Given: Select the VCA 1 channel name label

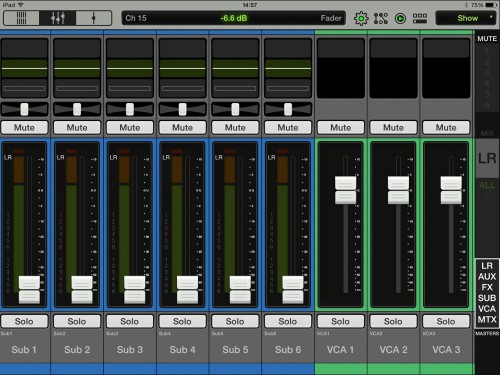Looking at the screenshot, I should (x=340, y=350).
